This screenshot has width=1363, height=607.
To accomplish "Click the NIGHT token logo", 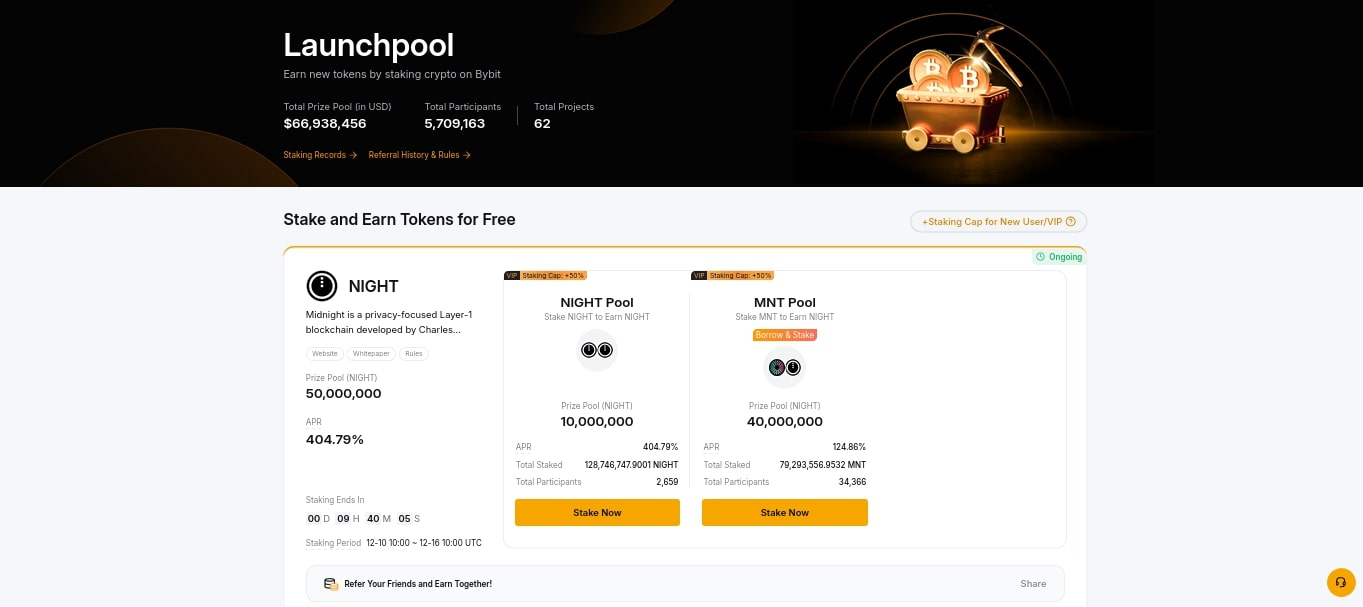I will 321,286.
